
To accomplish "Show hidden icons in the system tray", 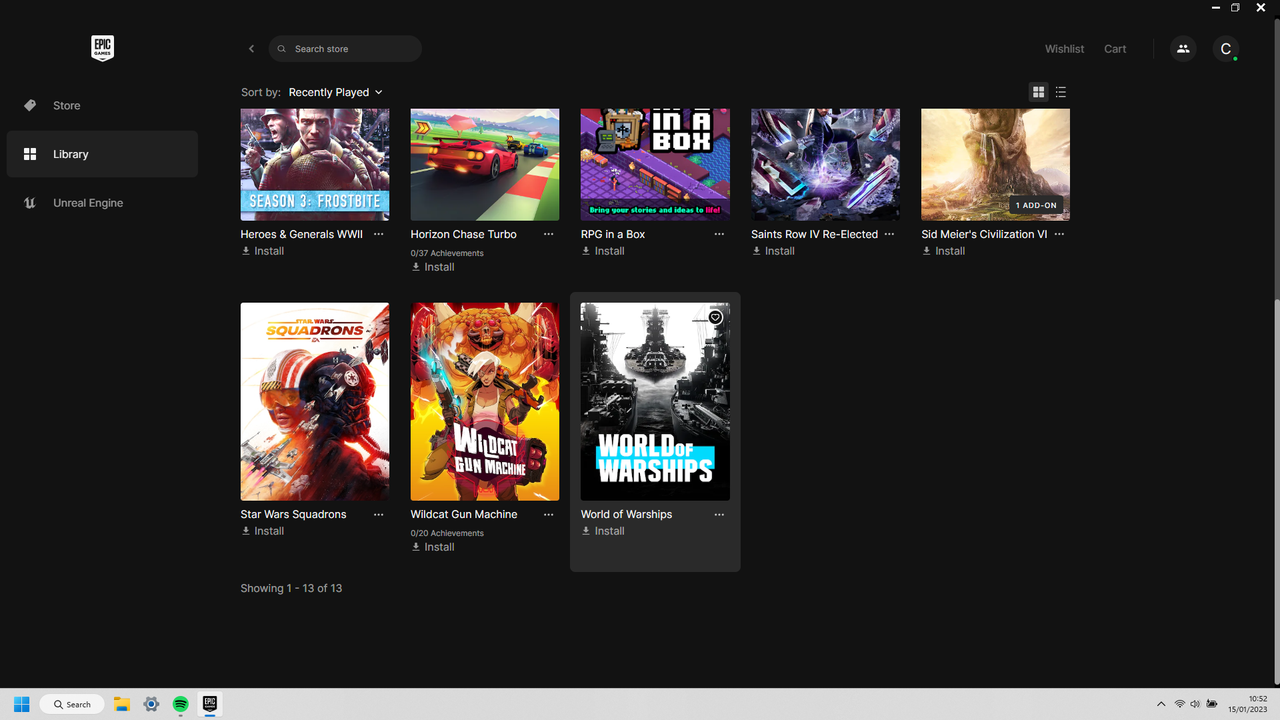I will (1160, 704).
